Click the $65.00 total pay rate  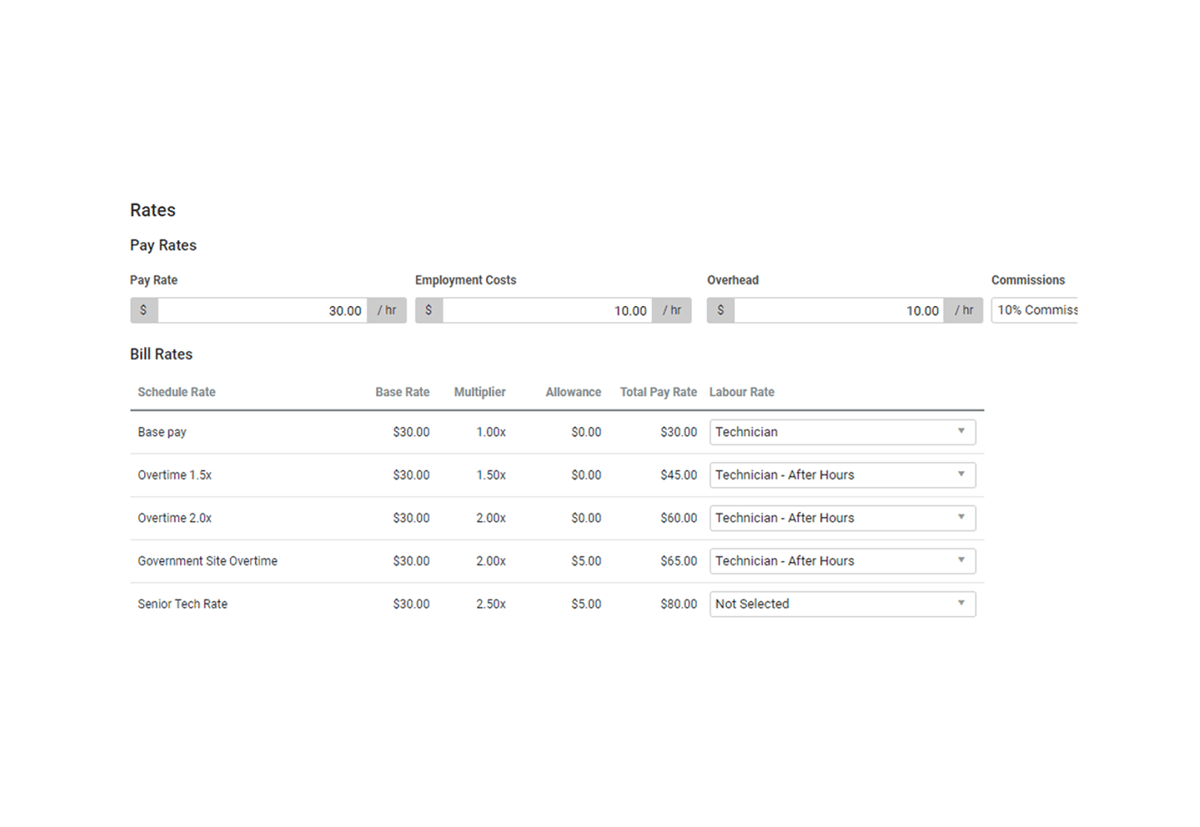(678, 561)
